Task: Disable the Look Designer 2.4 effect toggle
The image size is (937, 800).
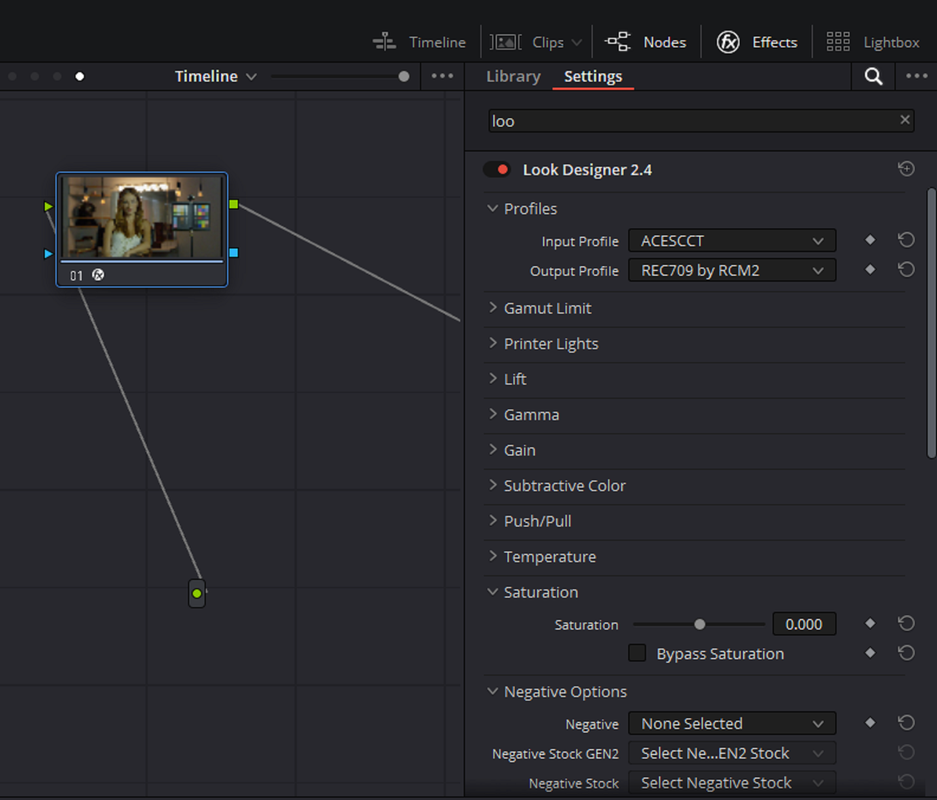Action: (497, 170)
